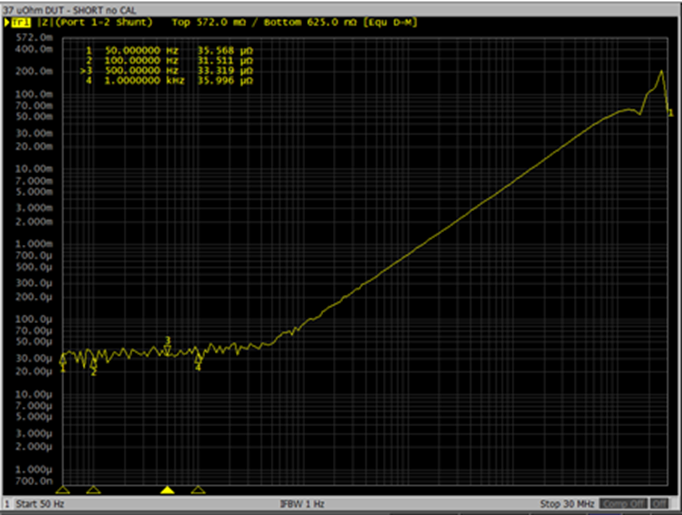Click the IFBW 1 Hz setting

[302, 504]
